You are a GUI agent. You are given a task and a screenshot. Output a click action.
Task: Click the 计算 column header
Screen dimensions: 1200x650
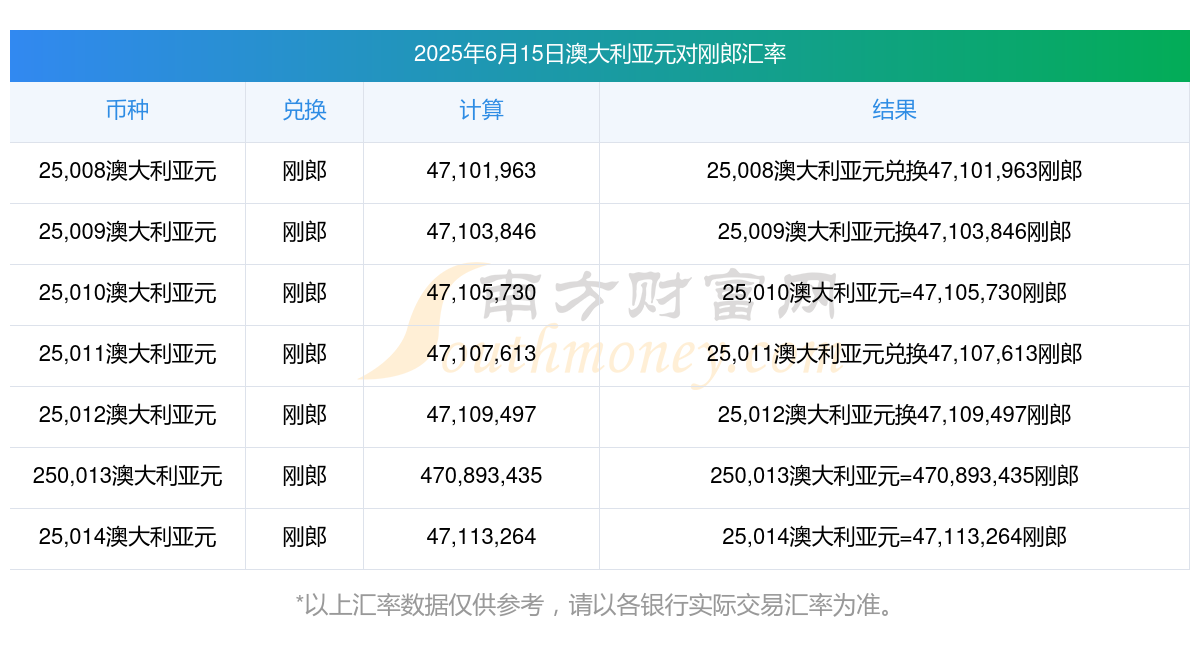(x=481, y=110)
